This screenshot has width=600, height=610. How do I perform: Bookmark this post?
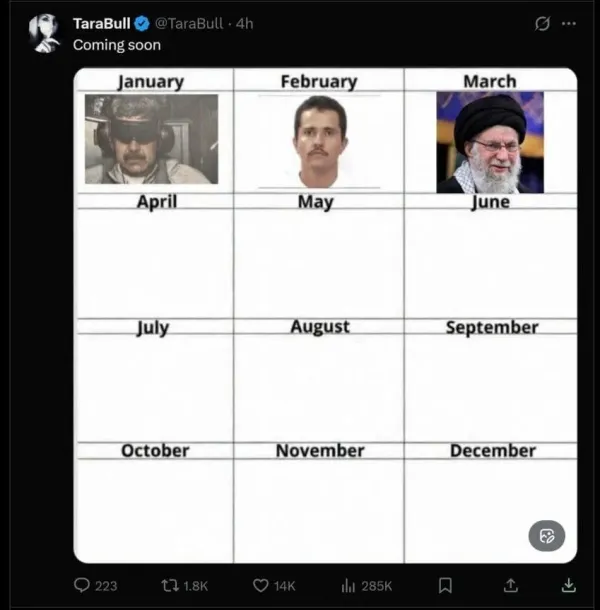point(445,585)
